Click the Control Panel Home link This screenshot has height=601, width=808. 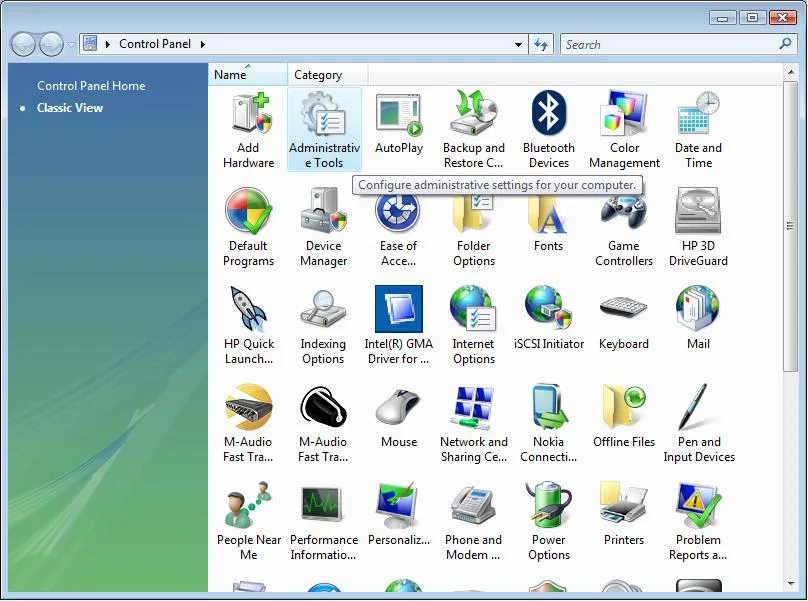tap(91, 86)
